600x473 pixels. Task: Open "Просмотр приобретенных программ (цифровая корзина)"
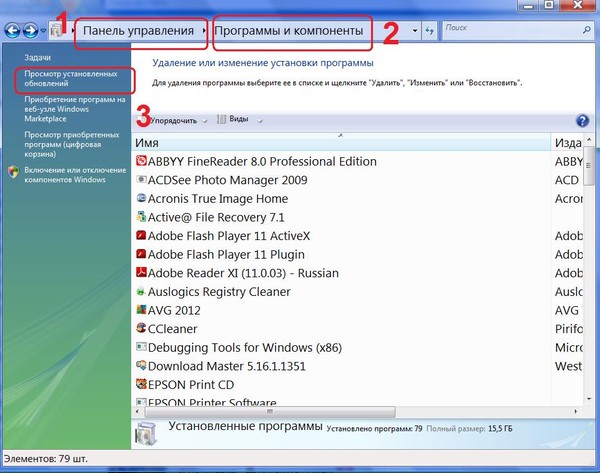[x=72, y=144]
